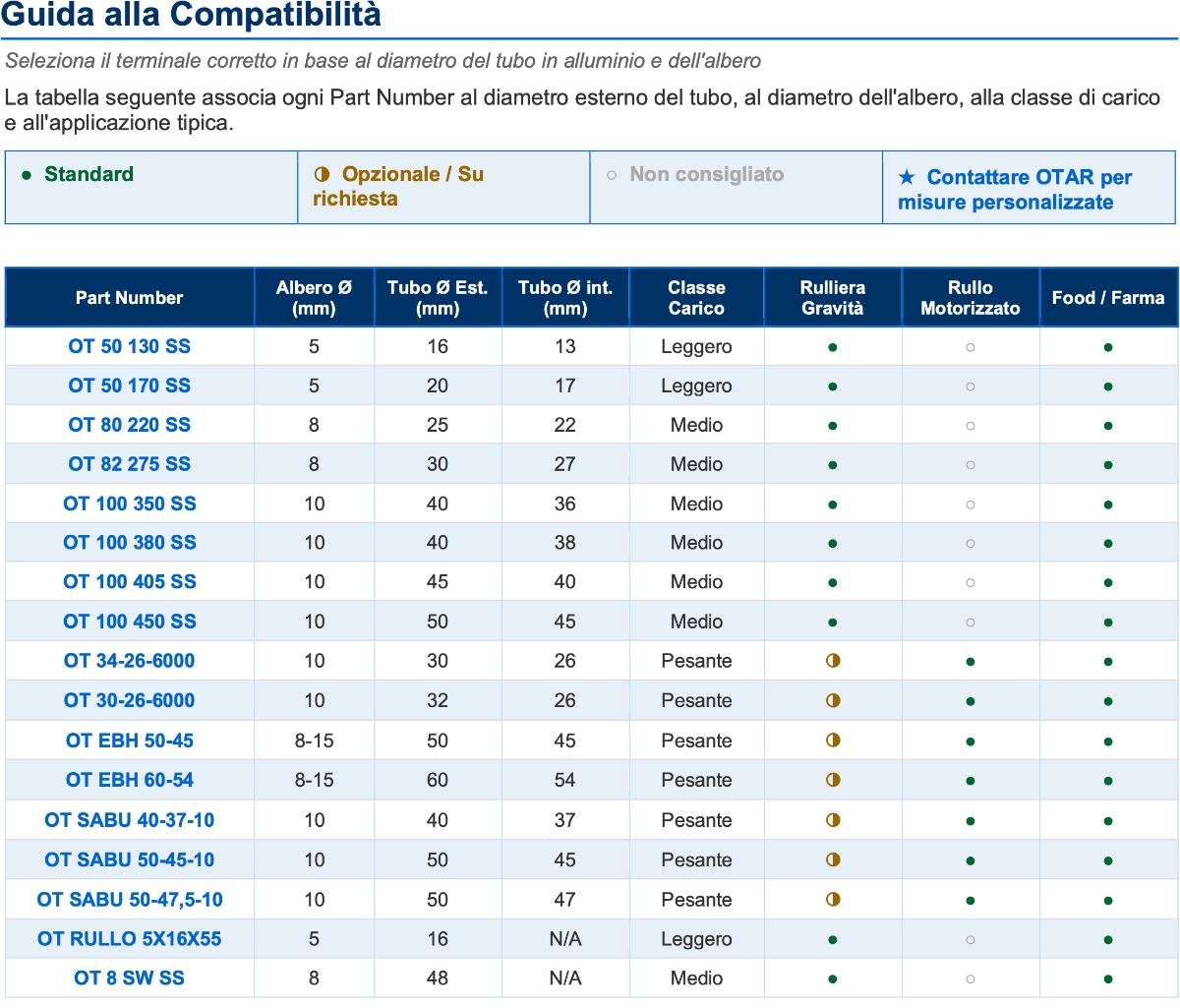Follow the OT 100 380 SS link

click(130, 542)
